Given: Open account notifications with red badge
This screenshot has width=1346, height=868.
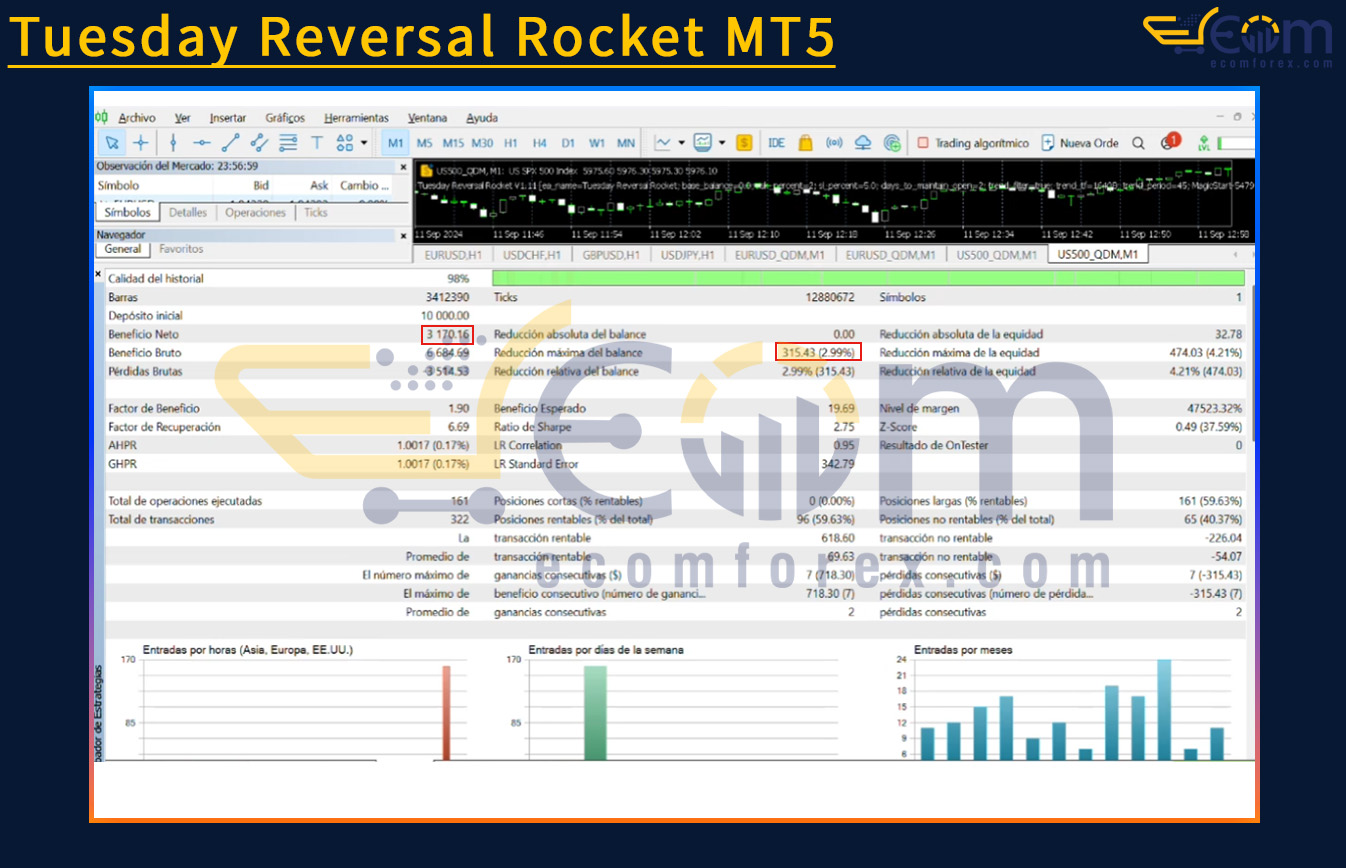Looking at the screenshot, I should [1169, 141].
